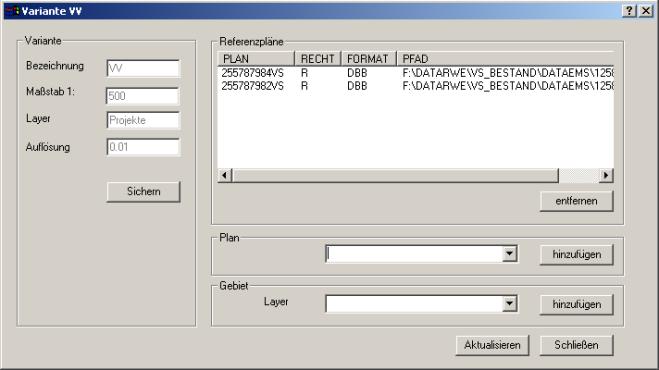659x370 pixels.
Task: Select row 255787984VS in reference list
Action: pos(416,73)
